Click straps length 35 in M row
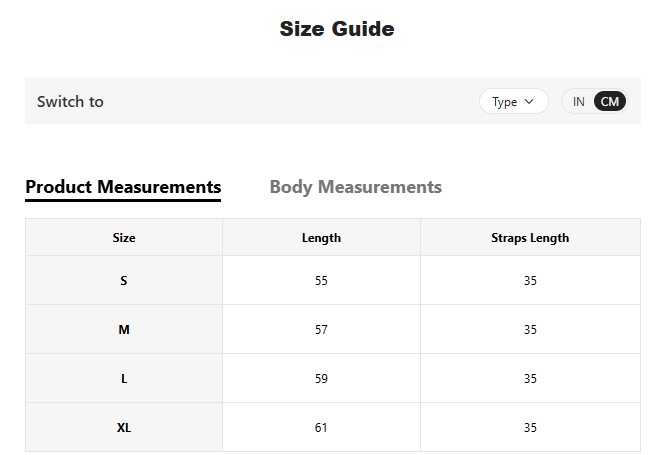The height and width of the screenshot is (455, 658). [530, 329]
